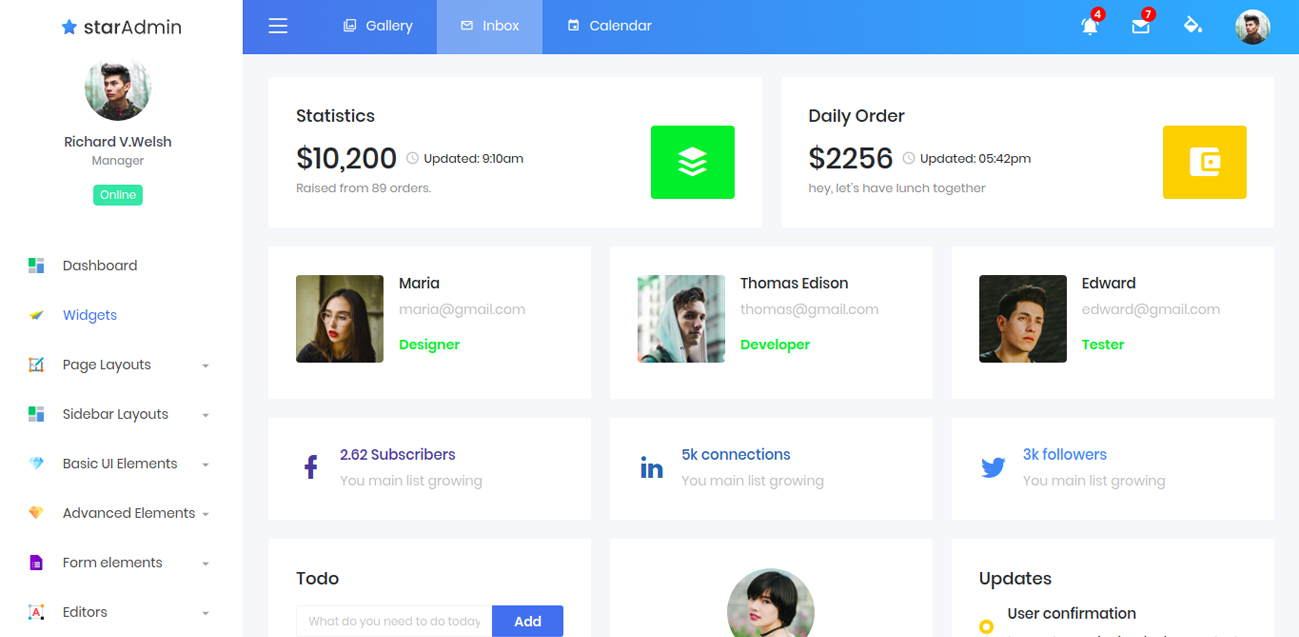
Task: Click the green Statistics layers icon
Action: tap(692, 162)
